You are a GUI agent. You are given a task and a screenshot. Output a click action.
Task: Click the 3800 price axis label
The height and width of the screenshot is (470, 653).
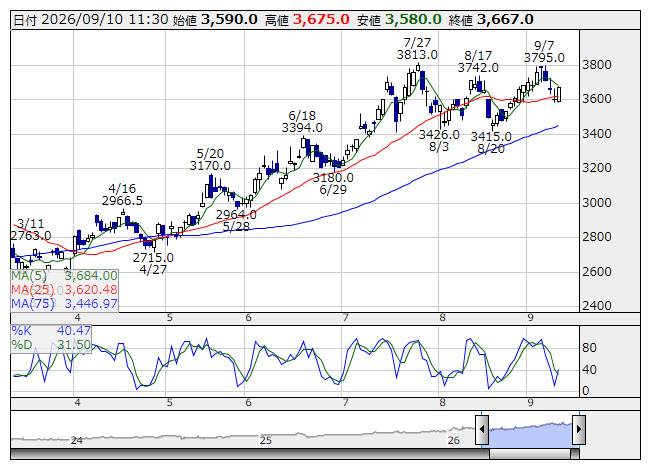coord(597,65)
